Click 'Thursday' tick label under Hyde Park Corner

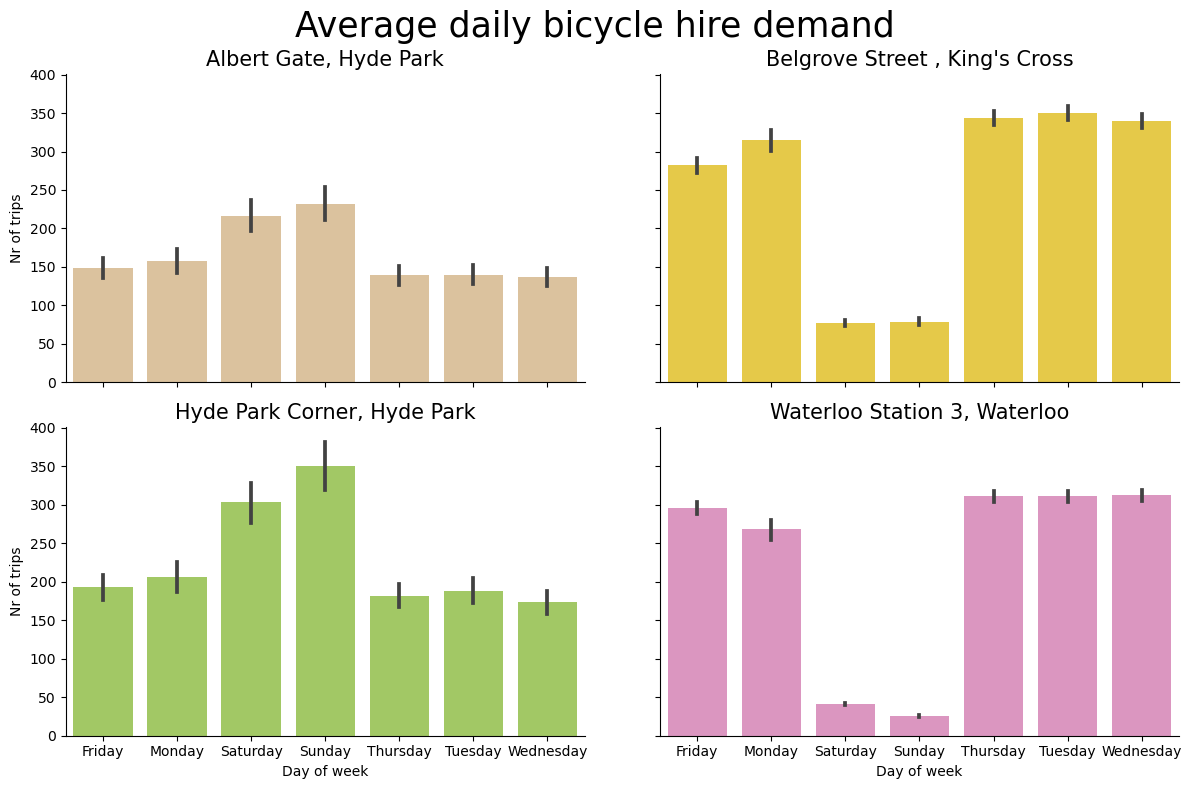[x=399, y=752]
